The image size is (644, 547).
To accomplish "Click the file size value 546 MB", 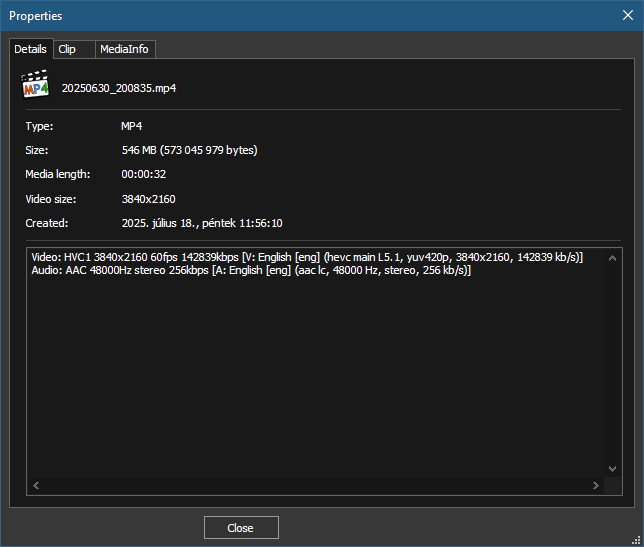I will 189,150.
